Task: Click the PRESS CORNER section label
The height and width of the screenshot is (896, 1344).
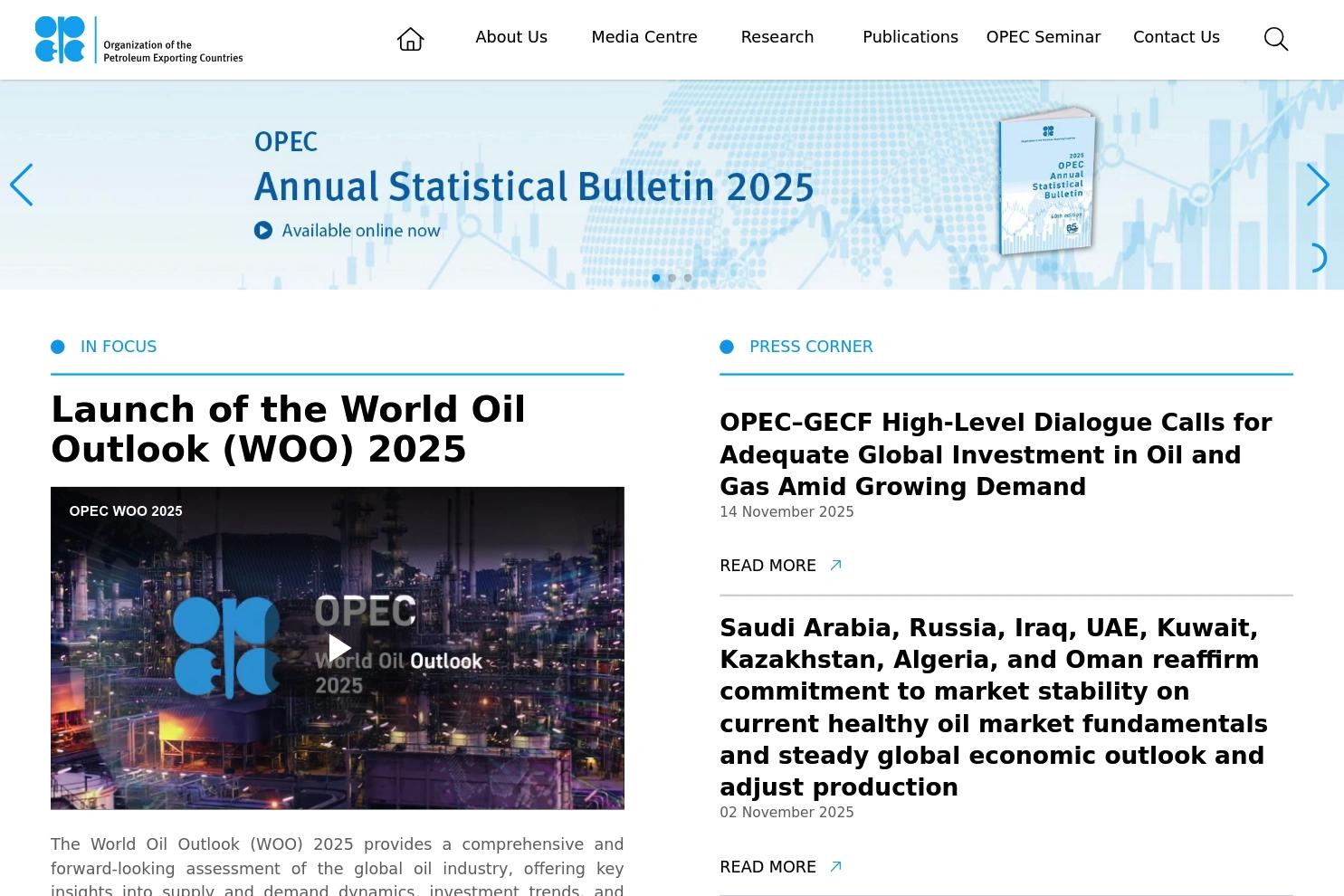Action: 811,347
